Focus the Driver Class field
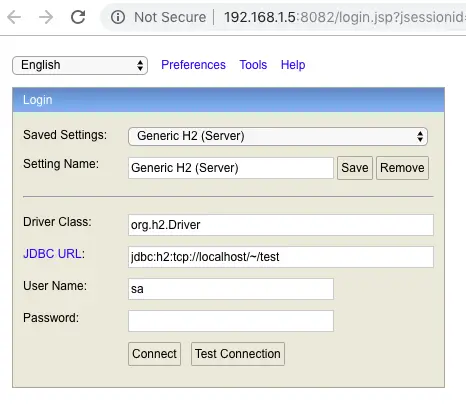This screenshot has width=466, height=409. click(x=281, y=225)
